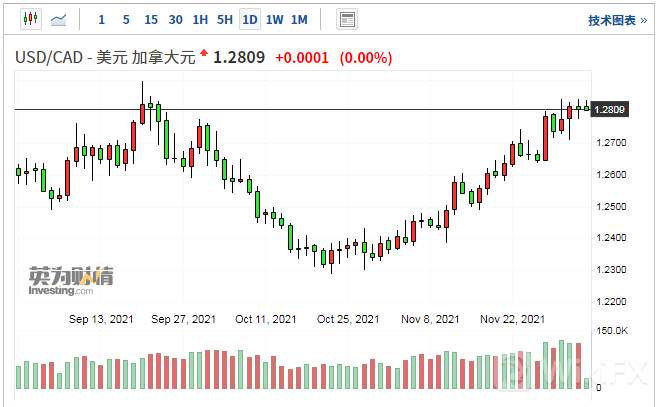659x407 pixels.
Task: Select the 5 minute interval
Action: (x=125, y=19)
